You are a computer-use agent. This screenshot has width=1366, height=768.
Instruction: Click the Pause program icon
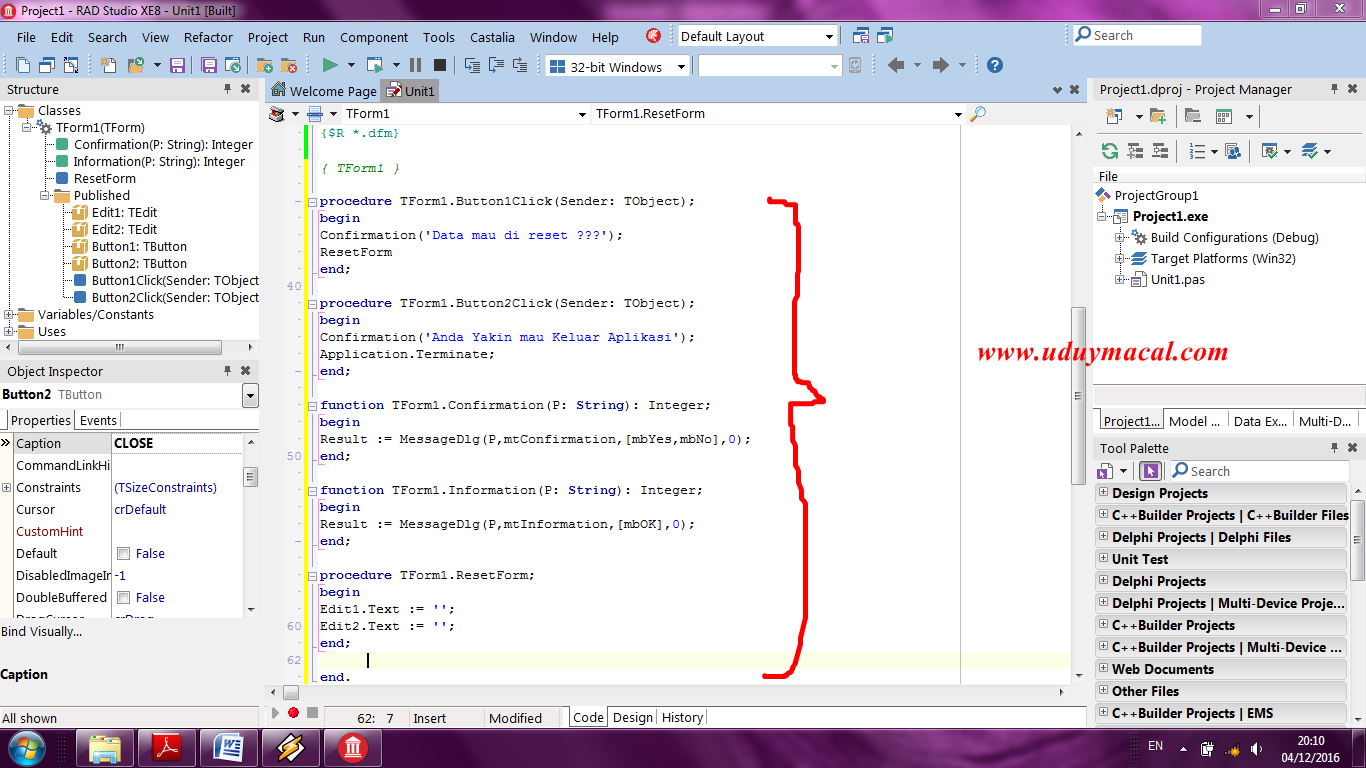point(416,66)
